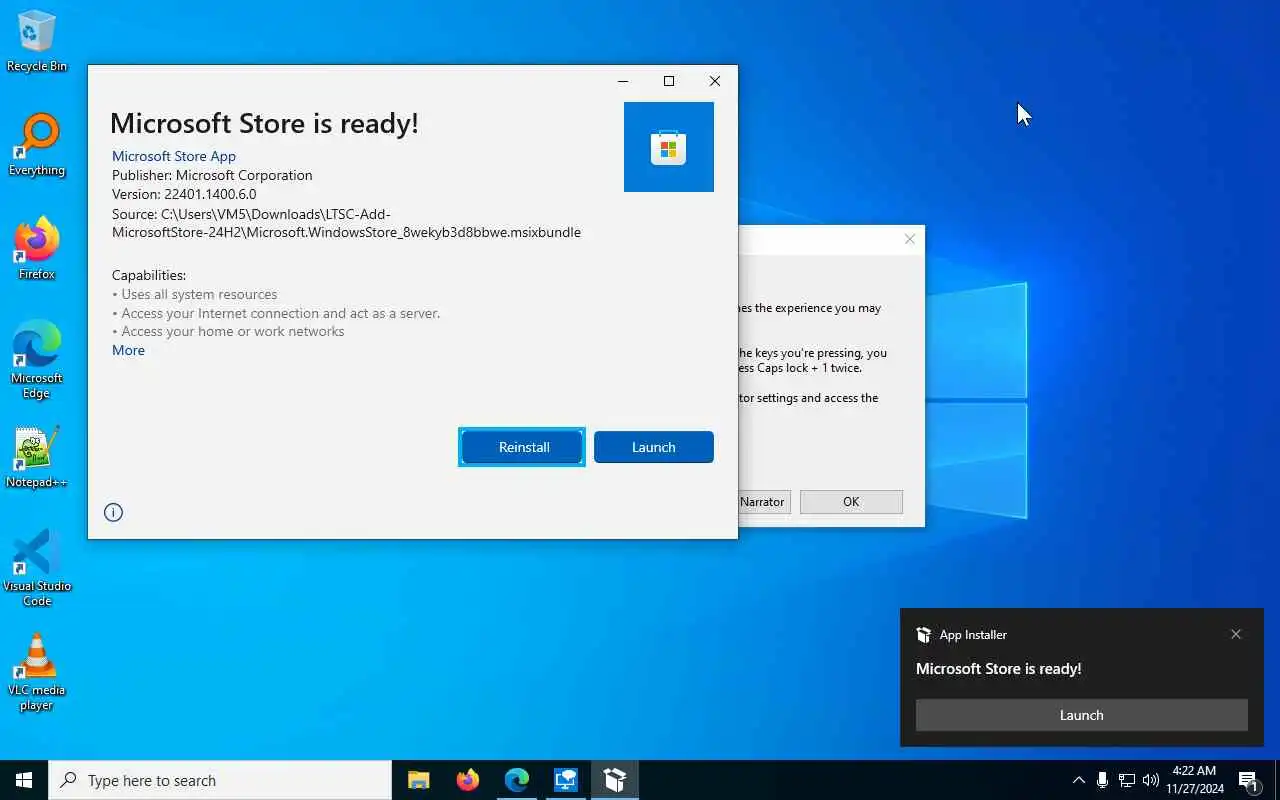1280x800 pixels.
Task: Click the 'Microsoft Store is ready!' heading
Action: [264, 123]
